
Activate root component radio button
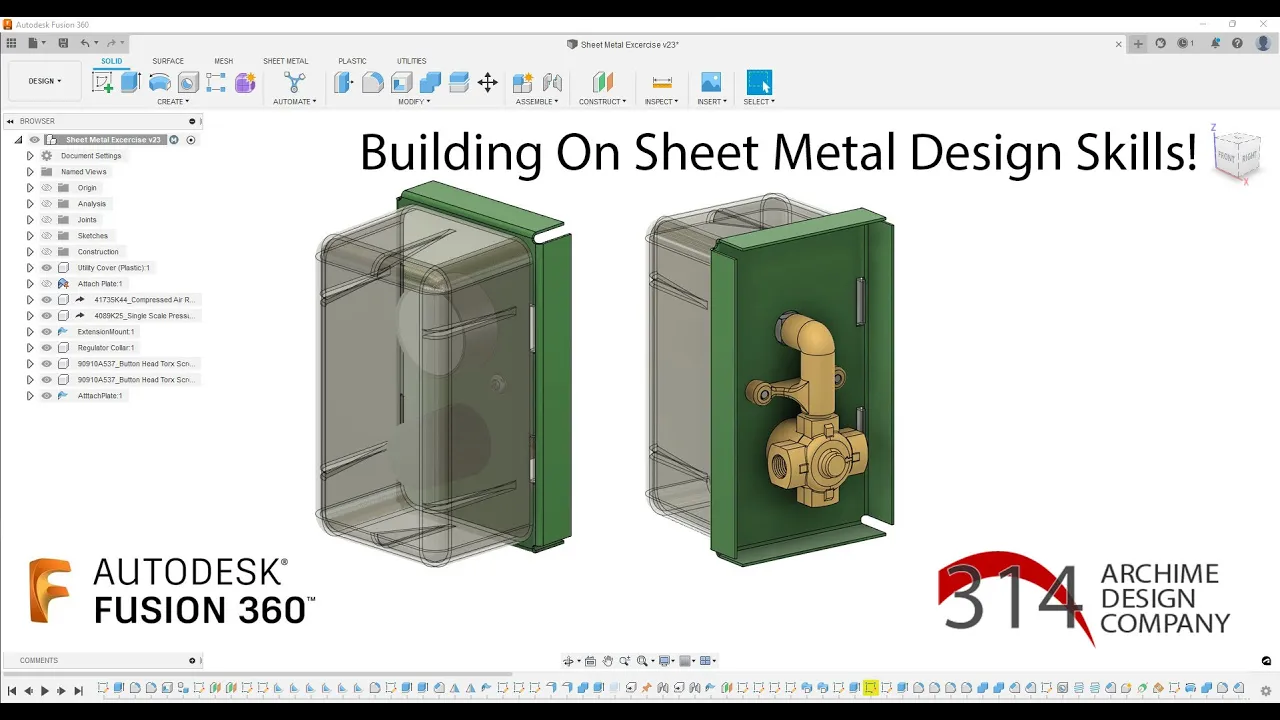(191, 140)
